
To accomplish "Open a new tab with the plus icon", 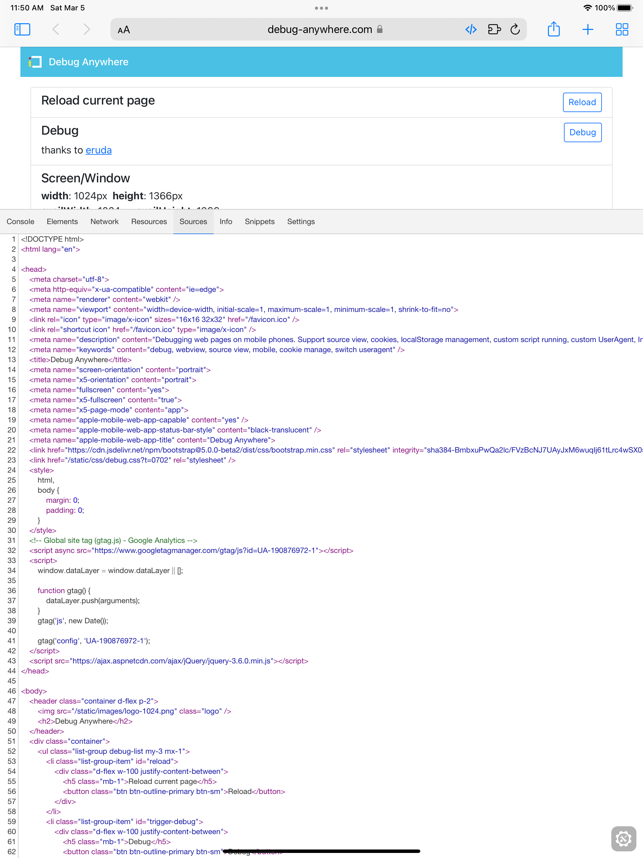I will [588, 30].
